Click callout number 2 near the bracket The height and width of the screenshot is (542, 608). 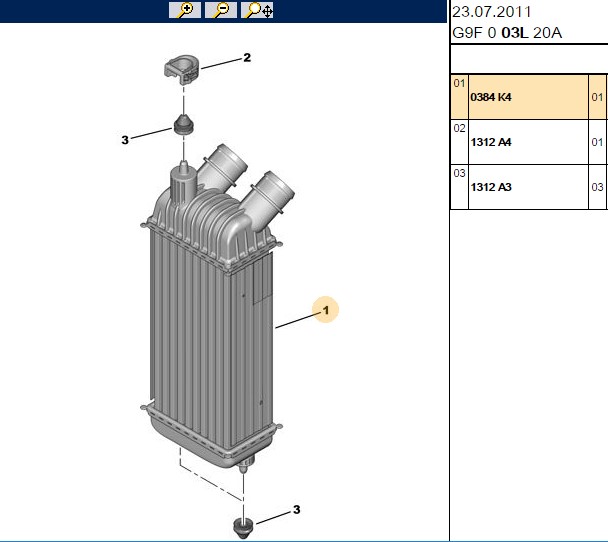[247, 58]
